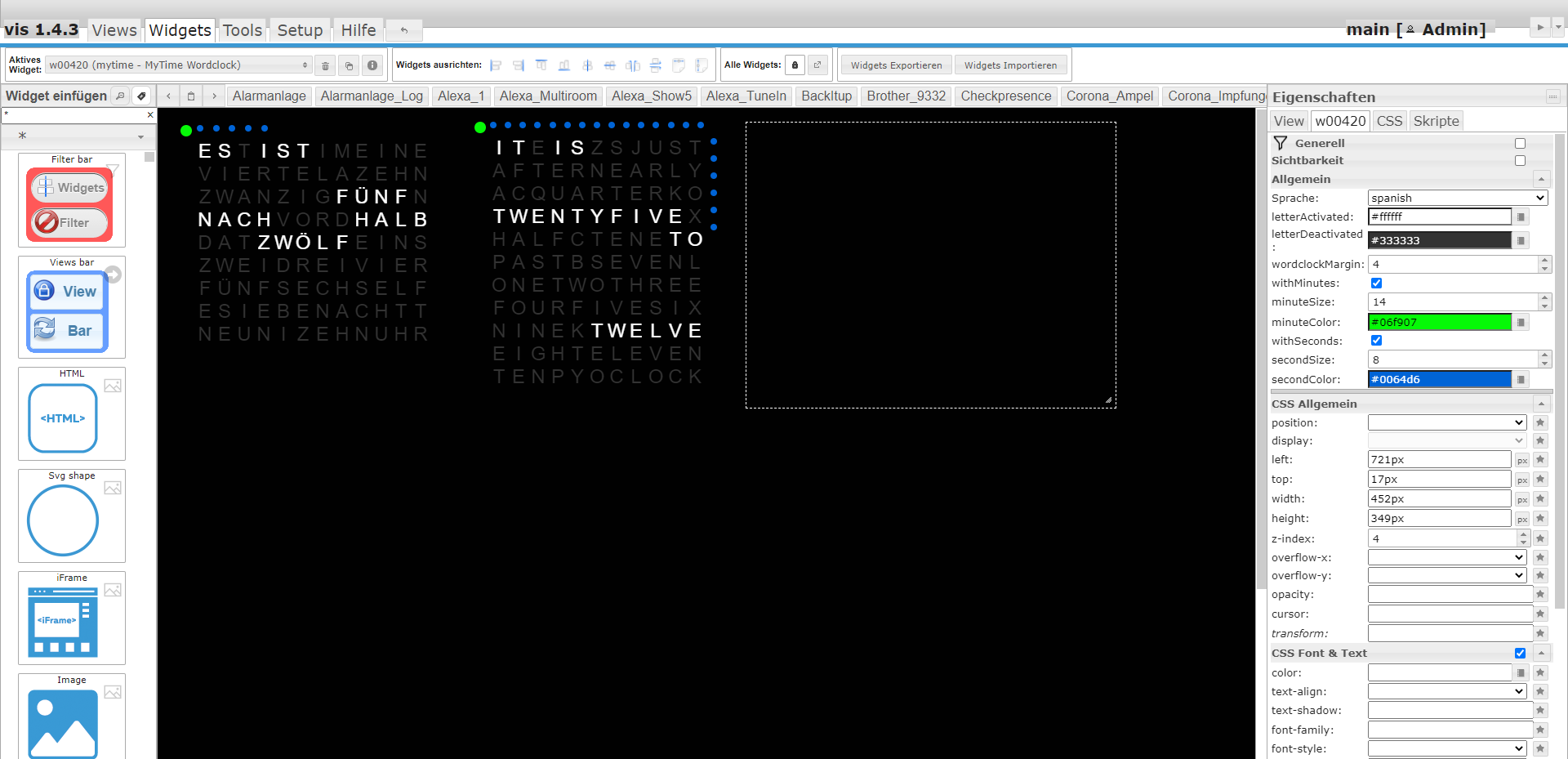Open the Alexa_Multiroom view tab

[x=548, y=96]
